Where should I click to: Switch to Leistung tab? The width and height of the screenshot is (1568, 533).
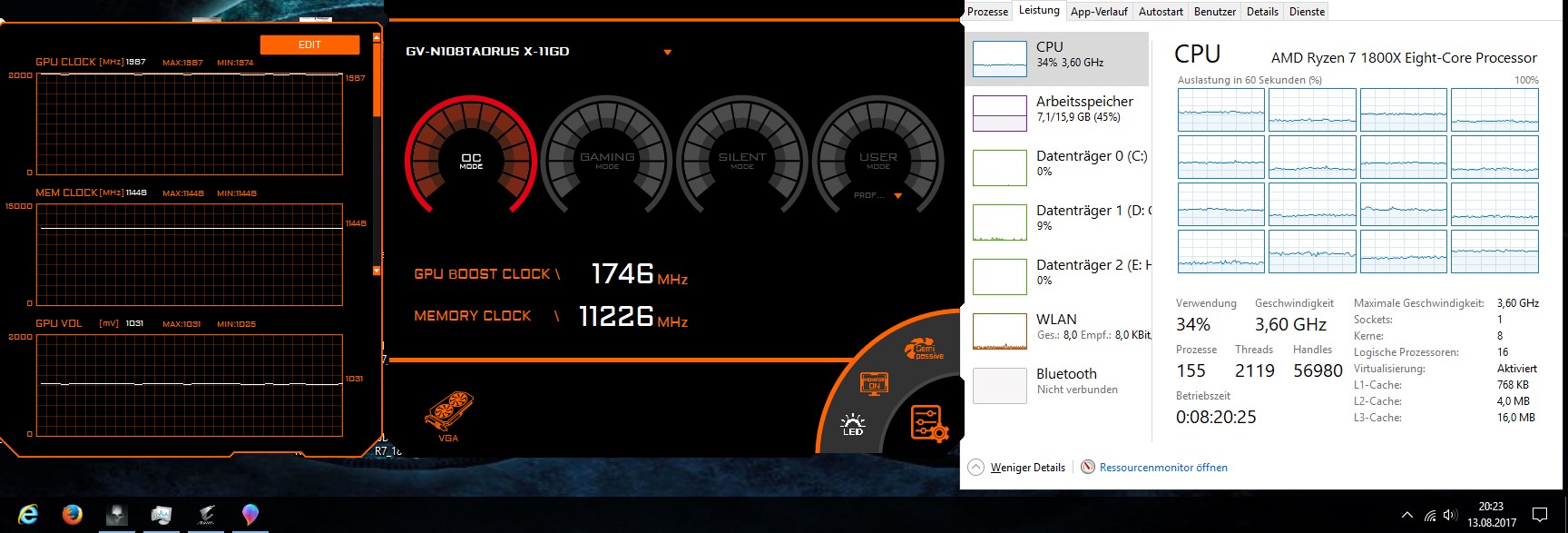click(1039, 11)
